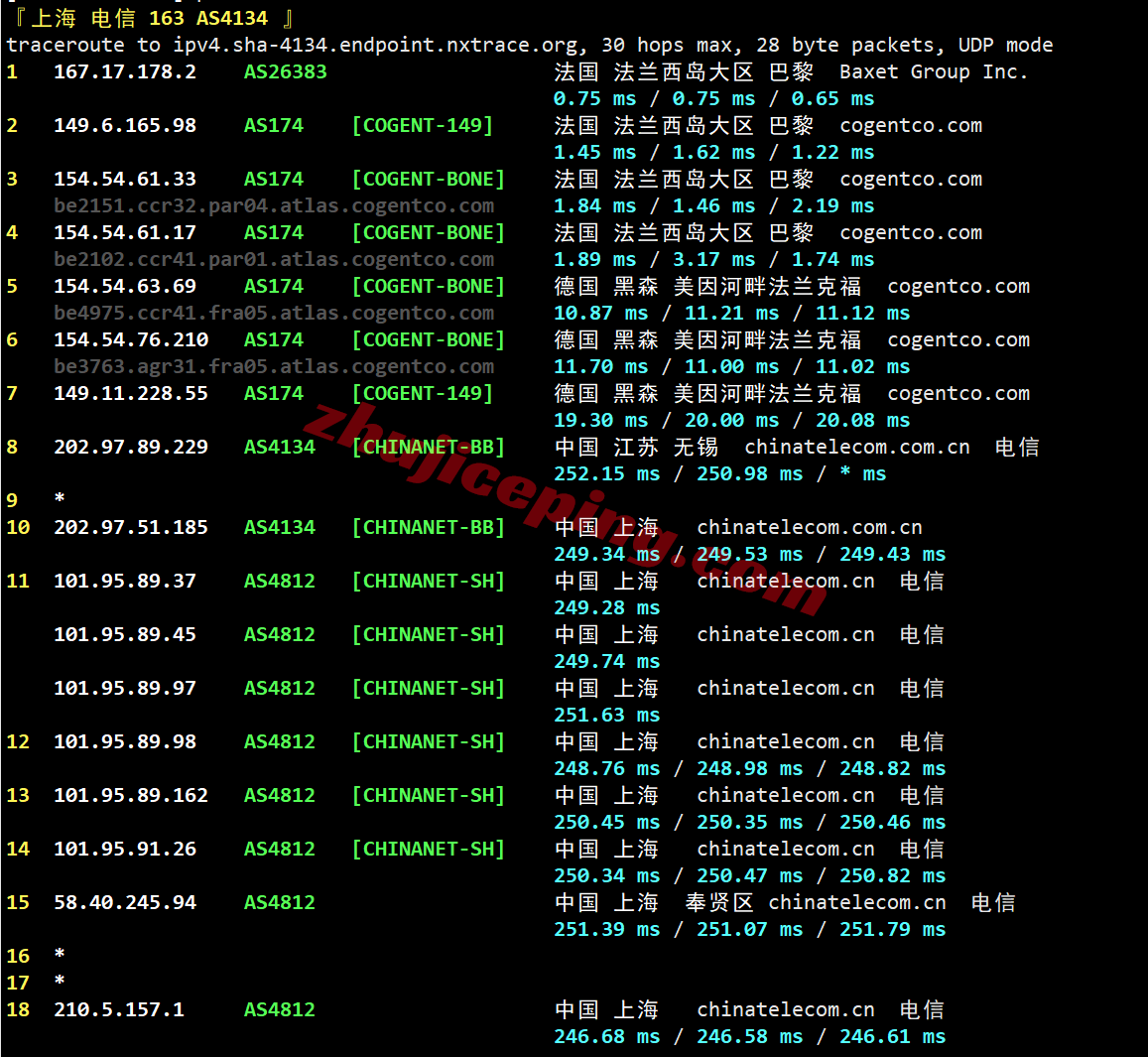Click latency 248.76 ms on hop 12

click(x=606, y=768)
